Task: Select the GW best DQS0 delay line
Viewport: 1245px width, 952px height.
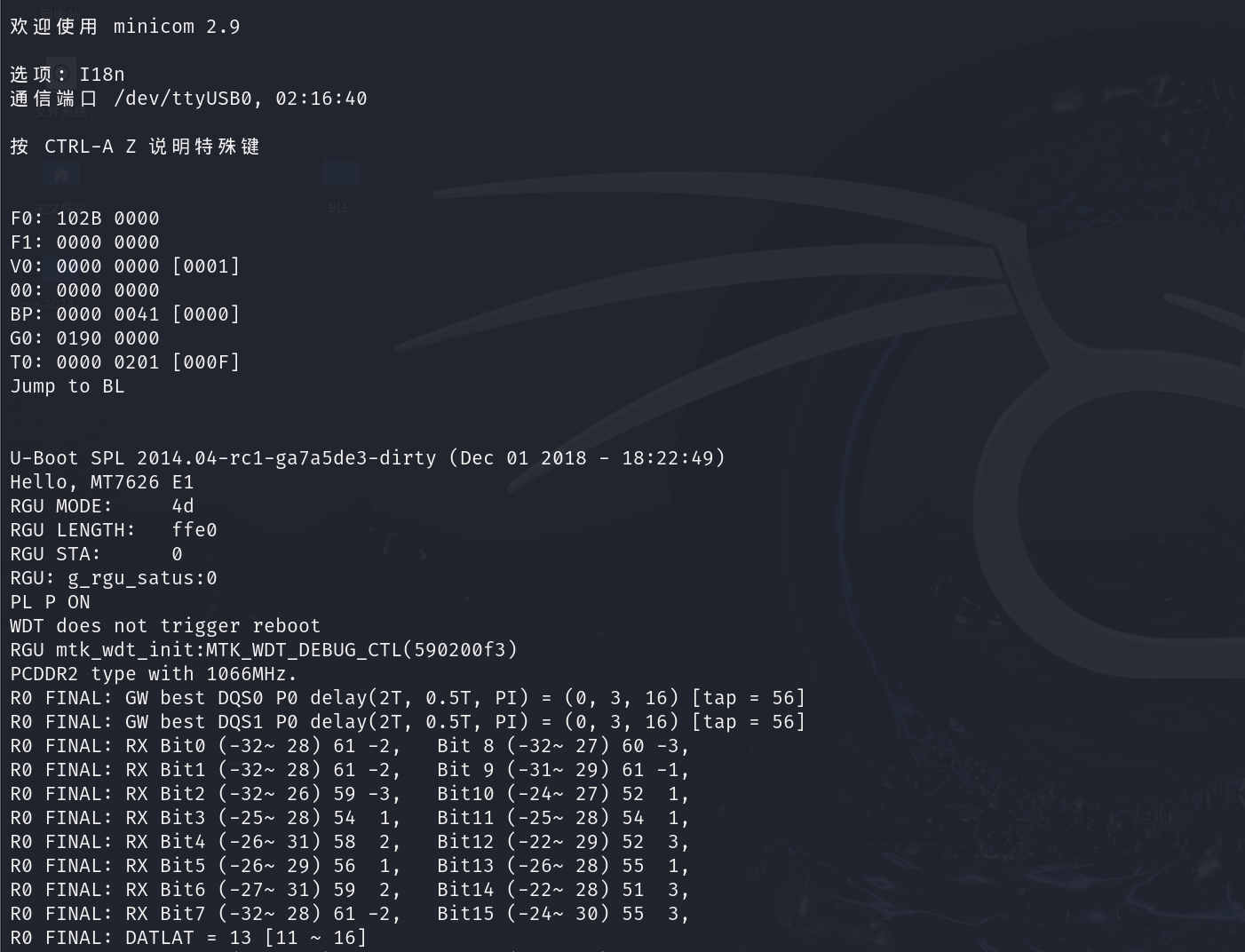Action: coord(408,698)
